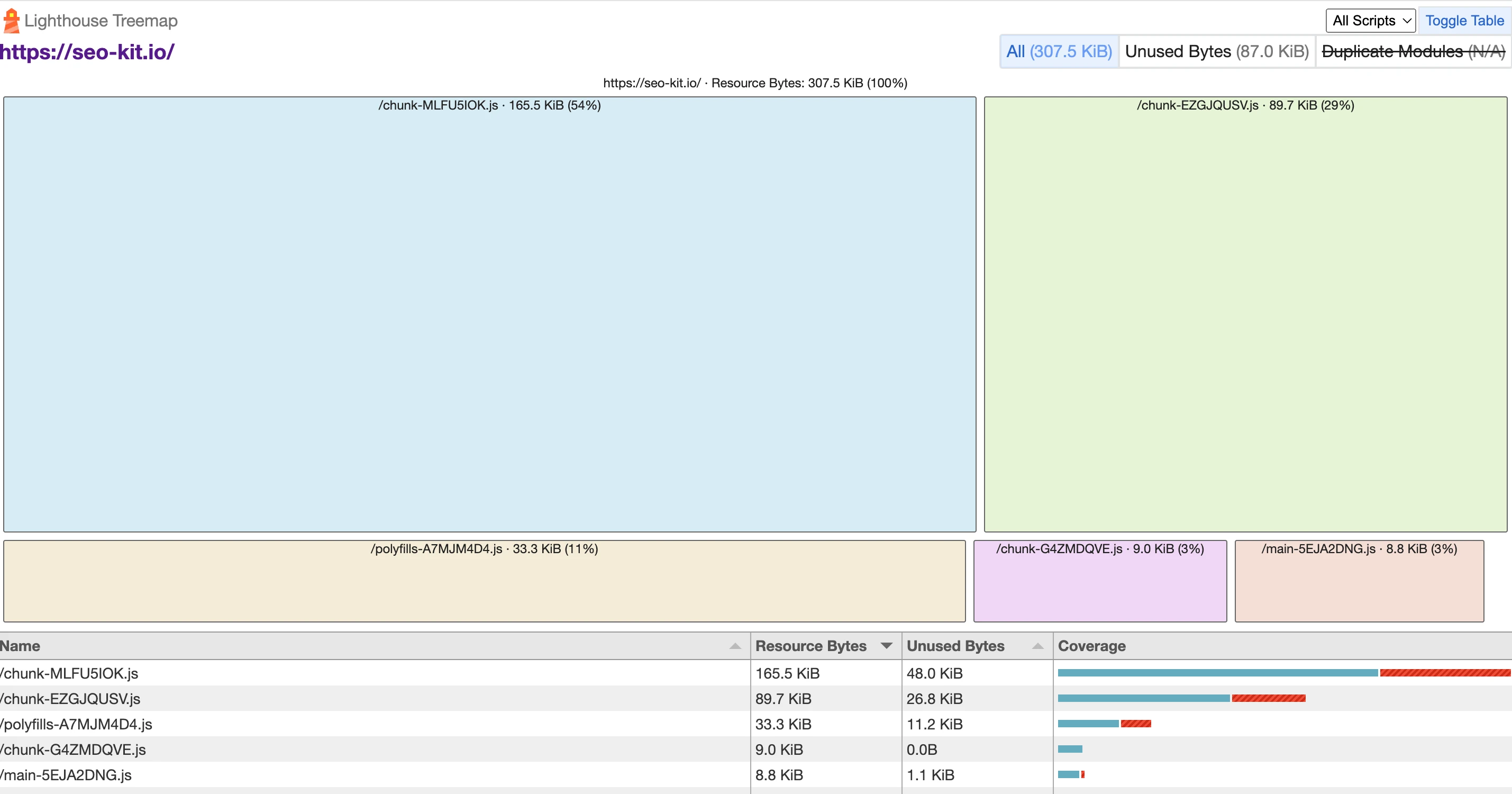The image size is (1512, 794).
Task: Select the /main-5EJA2DNG.js table row name
Action: tap(66, 774)
